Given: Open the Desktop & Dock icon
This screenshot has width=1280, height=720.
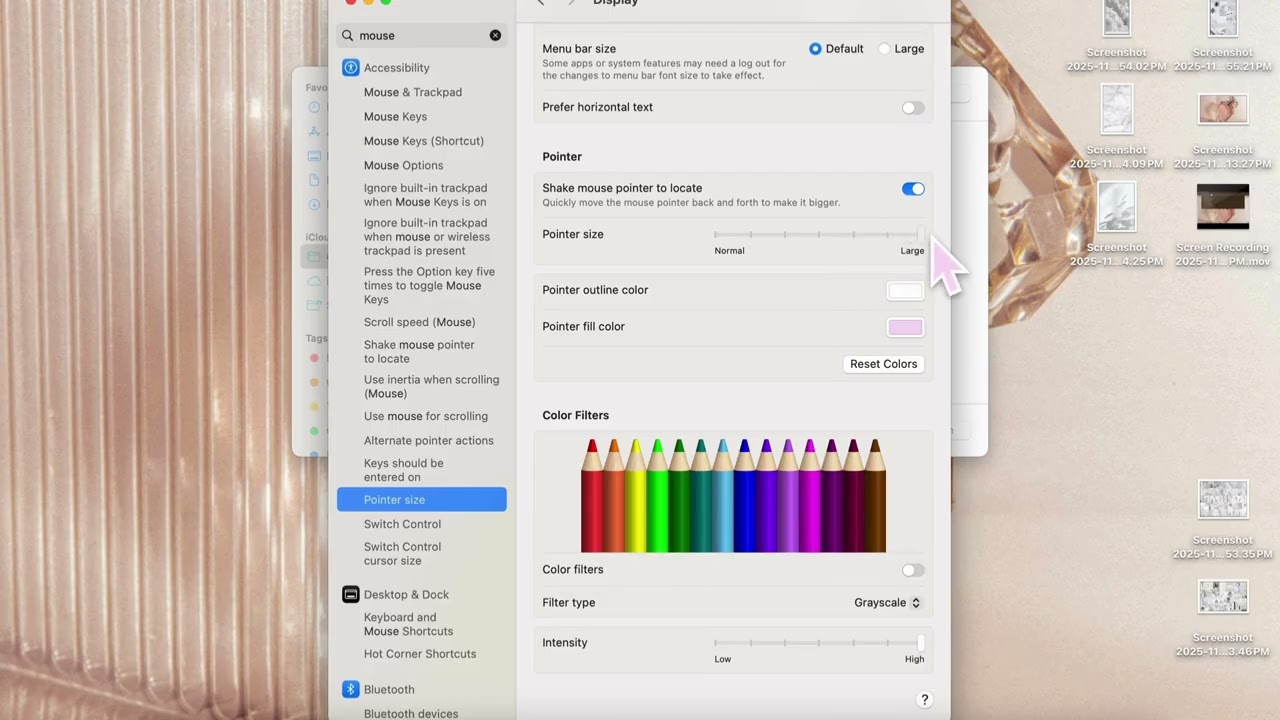Looking at the screenshot, I should tap(350, 594).
